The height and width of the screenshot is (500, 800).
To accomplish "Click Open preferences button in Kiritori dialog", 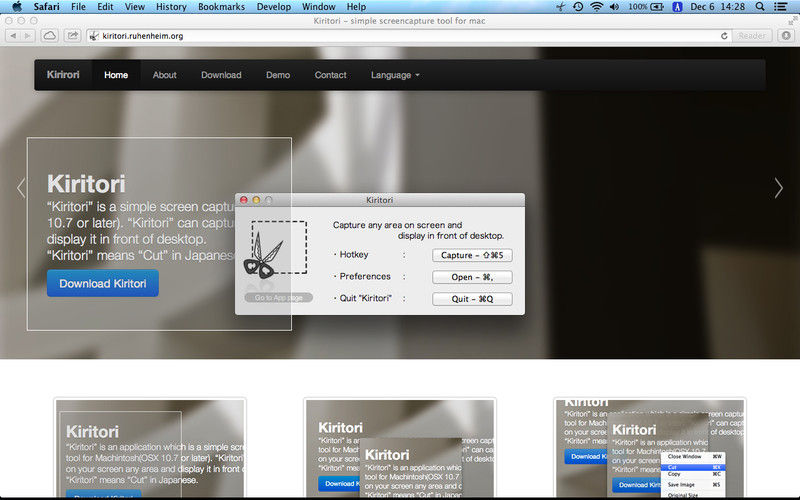I will (x=472, y=277).
